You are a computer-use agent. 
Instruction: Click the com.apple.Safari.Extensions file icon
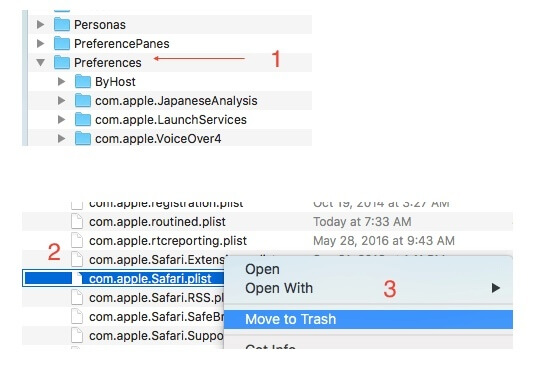pos(77,259)
